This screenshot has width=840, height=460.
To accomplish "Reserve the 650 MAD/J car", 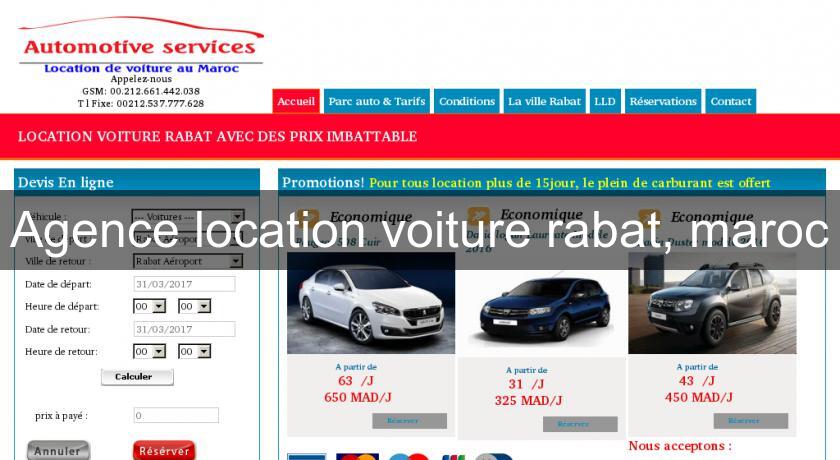I will pyautogui.click(x=410, y=421).
